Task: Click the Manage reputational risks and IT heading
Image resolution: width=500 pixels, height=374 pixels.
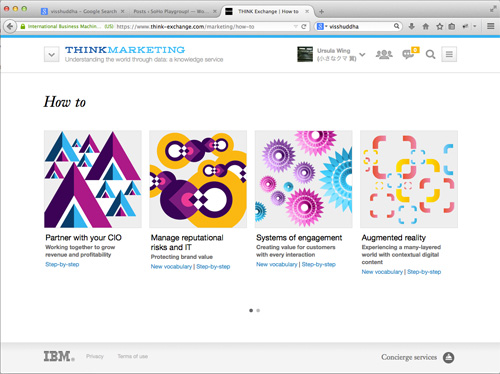Action: (x=187, y=242)
